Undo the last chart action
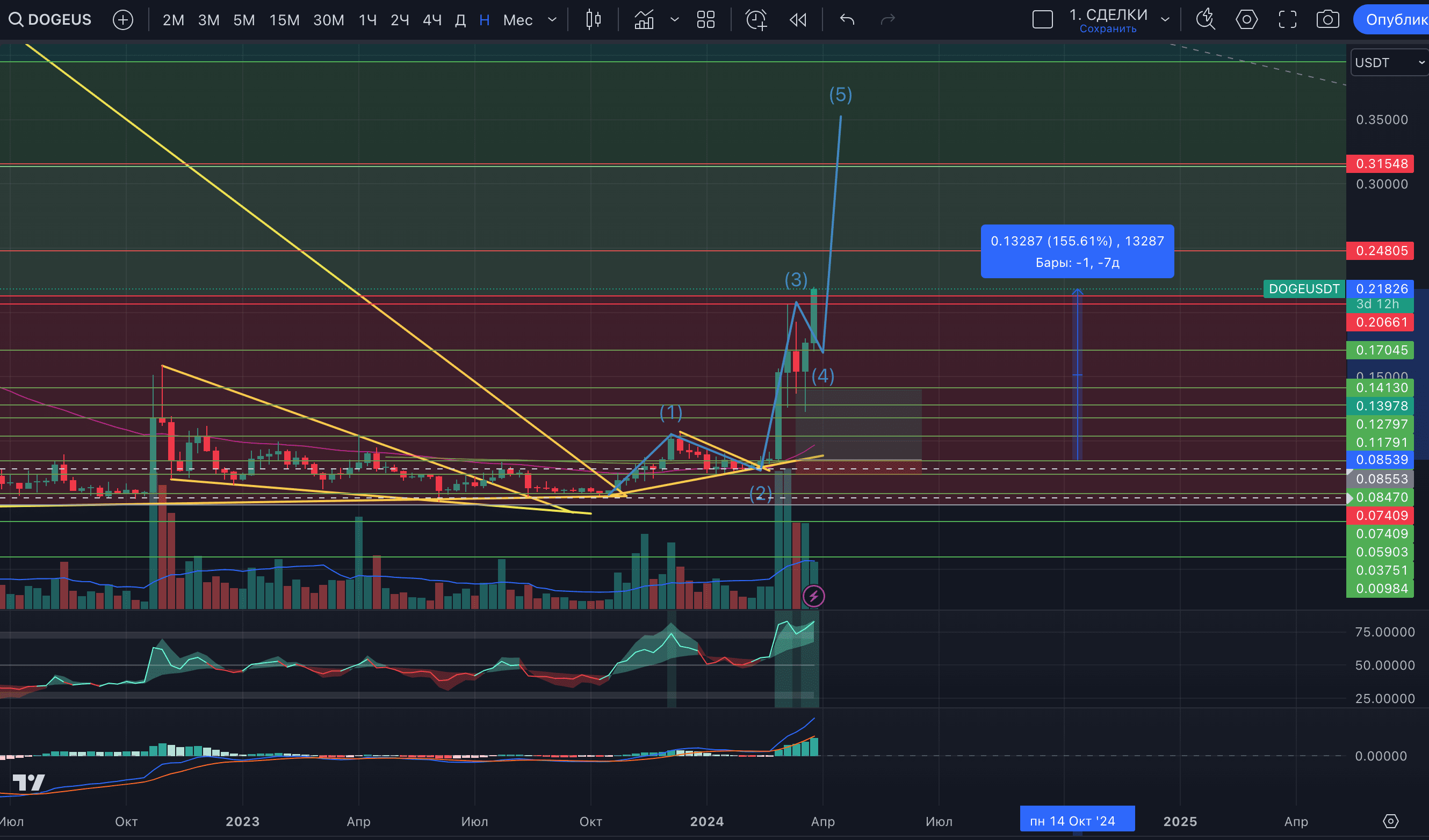 pos(846,19)
